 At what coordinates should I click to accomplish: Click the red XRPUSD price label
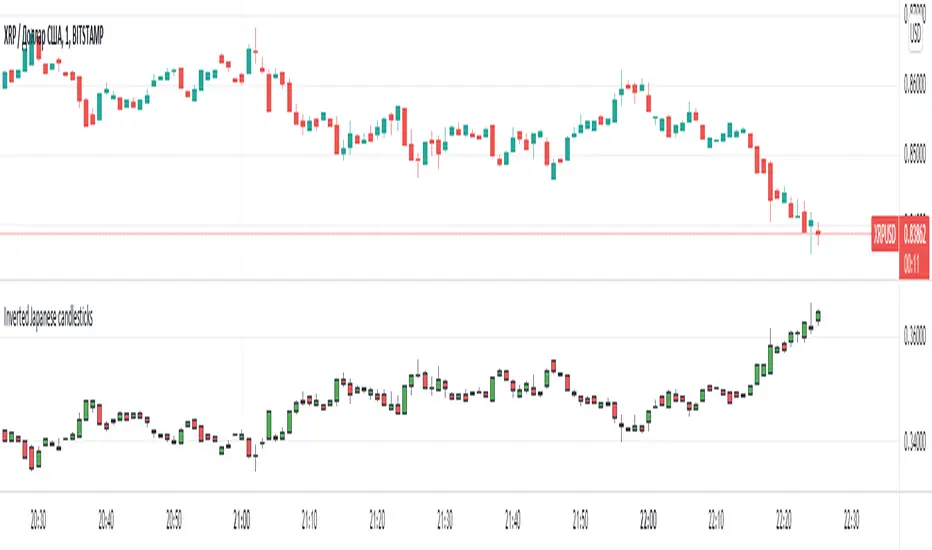883,235
